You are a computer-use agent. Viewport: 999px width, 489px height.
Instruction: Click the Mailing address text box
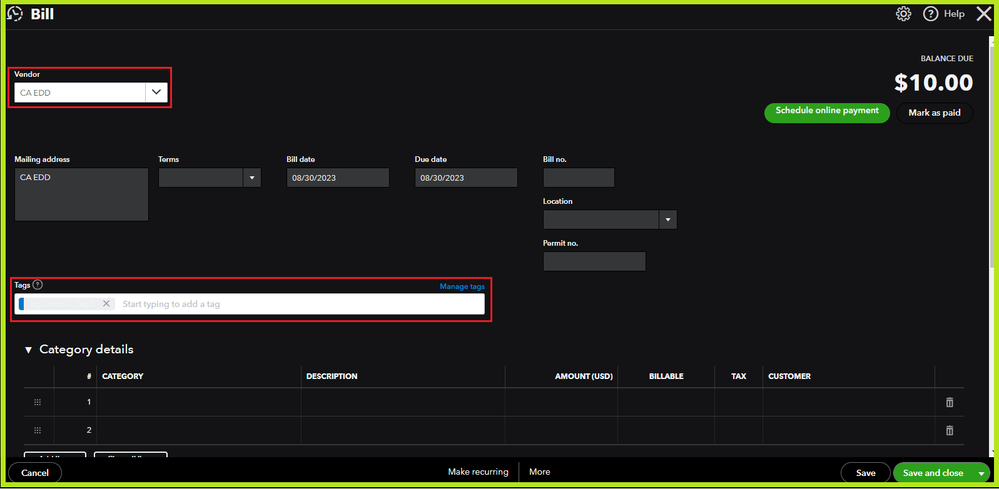(82, 194)
